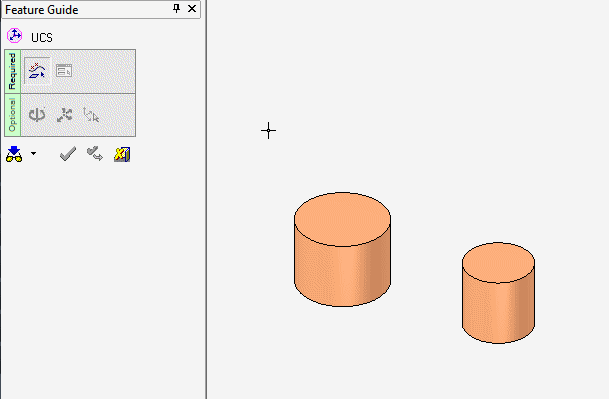Toggle the Feature Guide pin
Screen dimensions: 609x399
[x=176, y=9]
